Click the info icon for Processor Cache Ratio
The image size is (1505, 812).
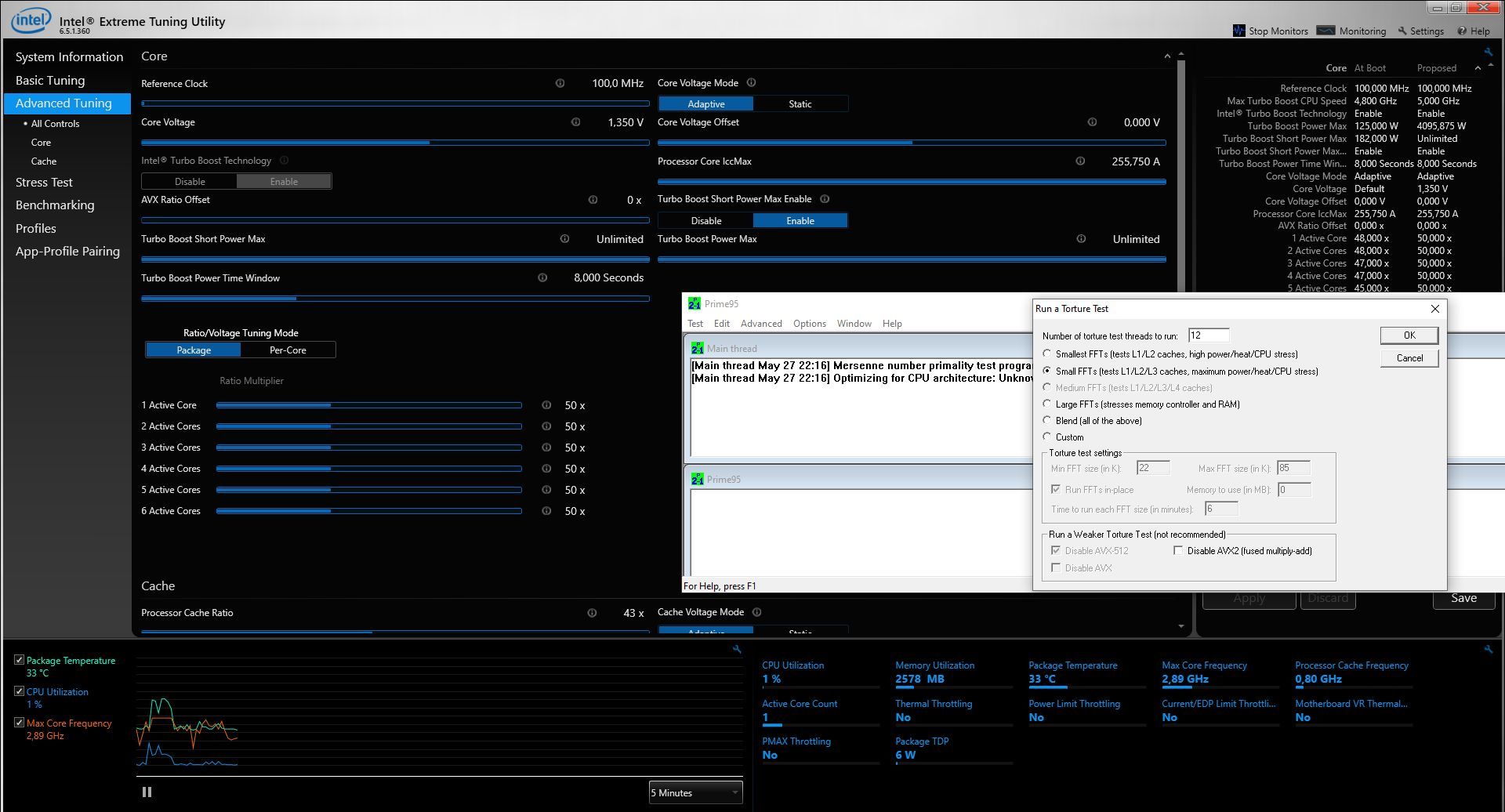(592, 613)
